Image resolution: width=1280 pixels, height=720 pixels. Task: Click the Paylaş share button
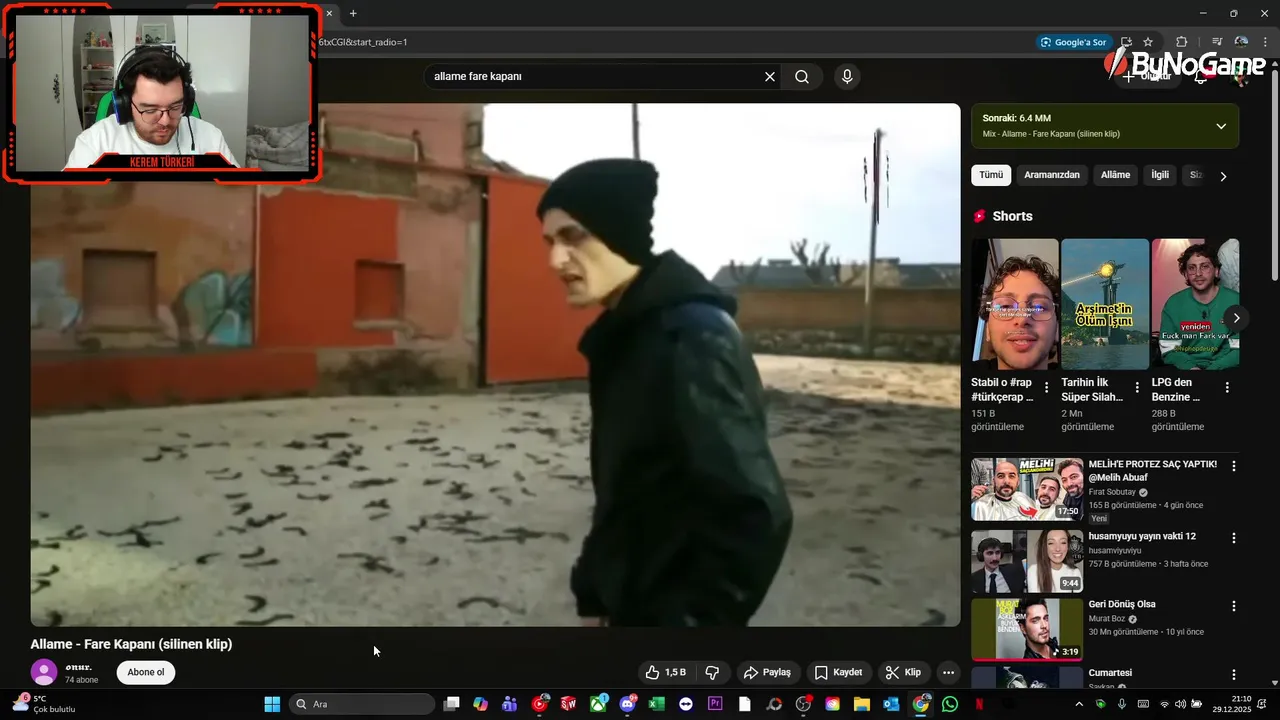click(767, 672)
